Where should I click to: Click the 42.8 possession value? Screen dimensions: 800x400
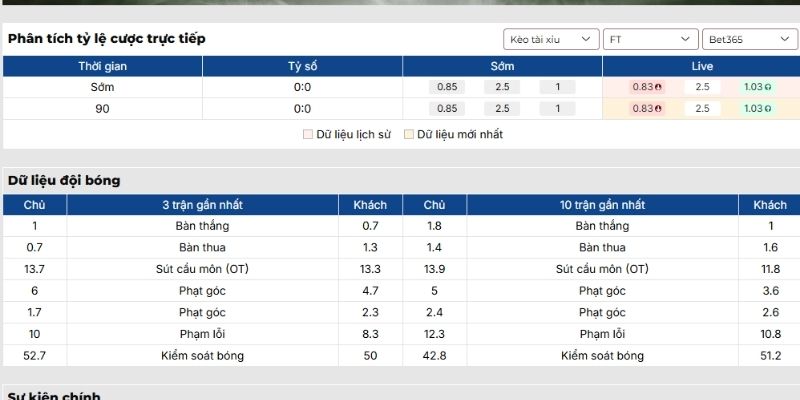pos(435,356)
